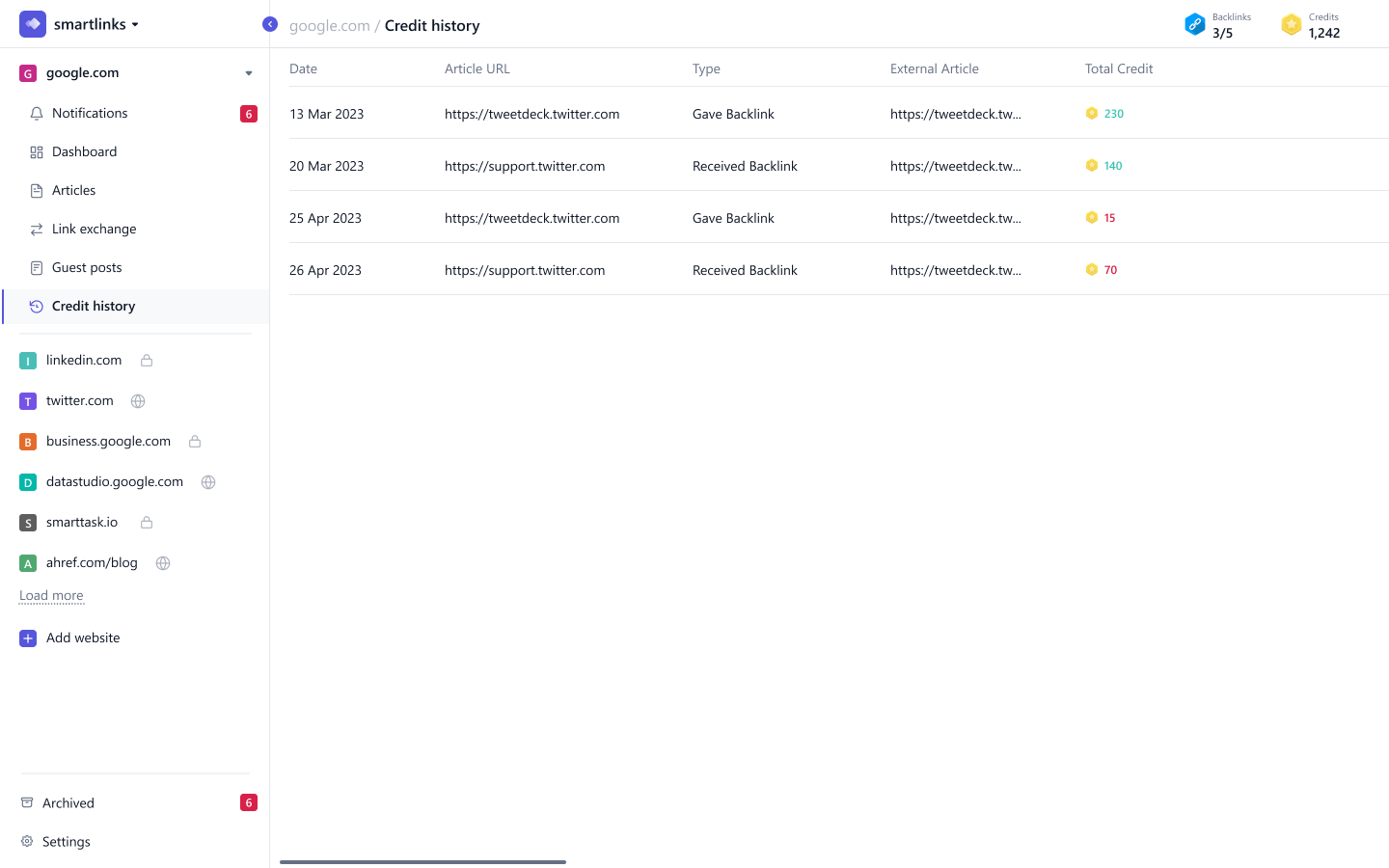Click the red Archived count badge

(x=249, y=802)
